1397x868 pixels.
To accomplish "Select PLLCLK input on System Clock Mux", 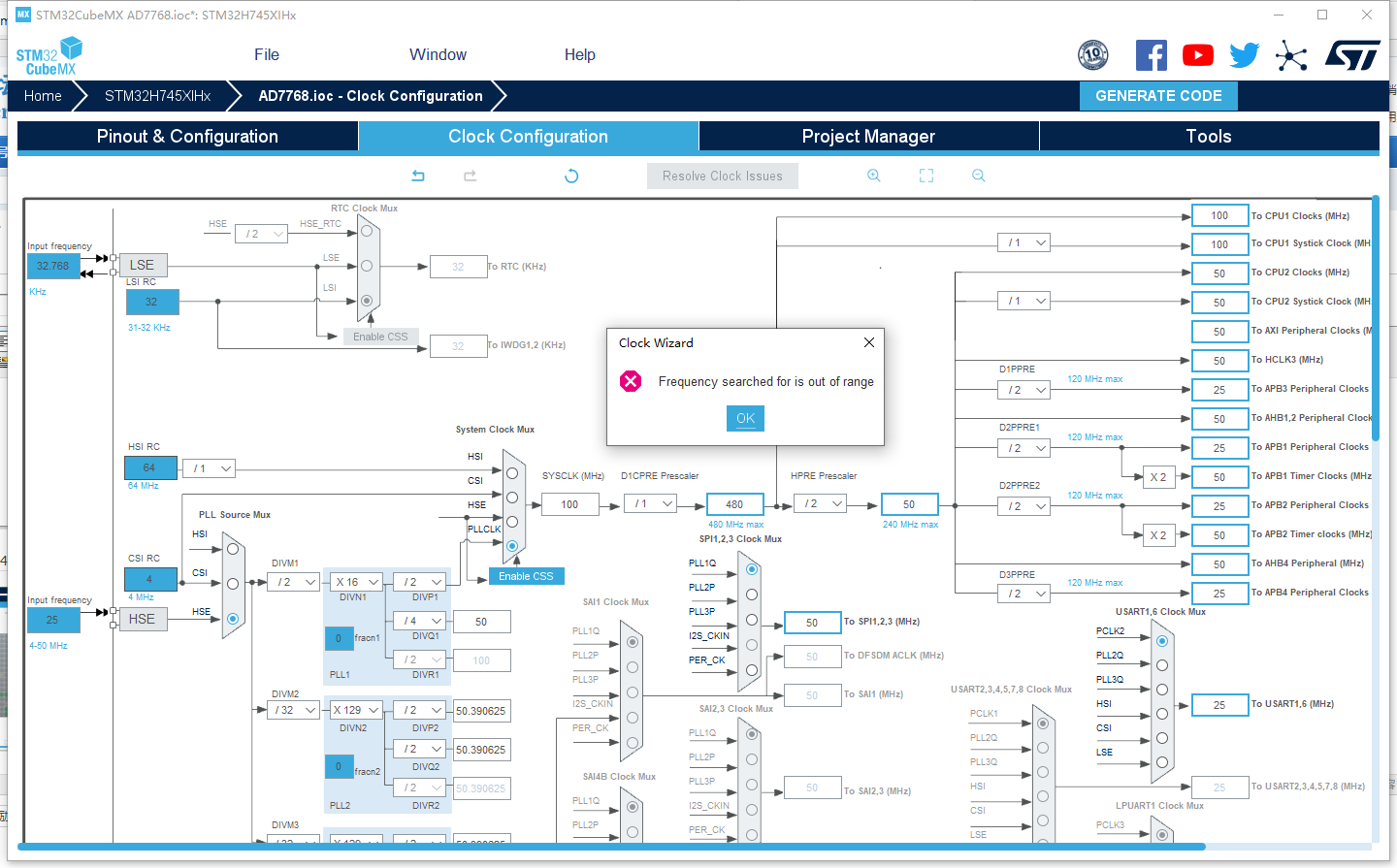I will pos(512,545).
